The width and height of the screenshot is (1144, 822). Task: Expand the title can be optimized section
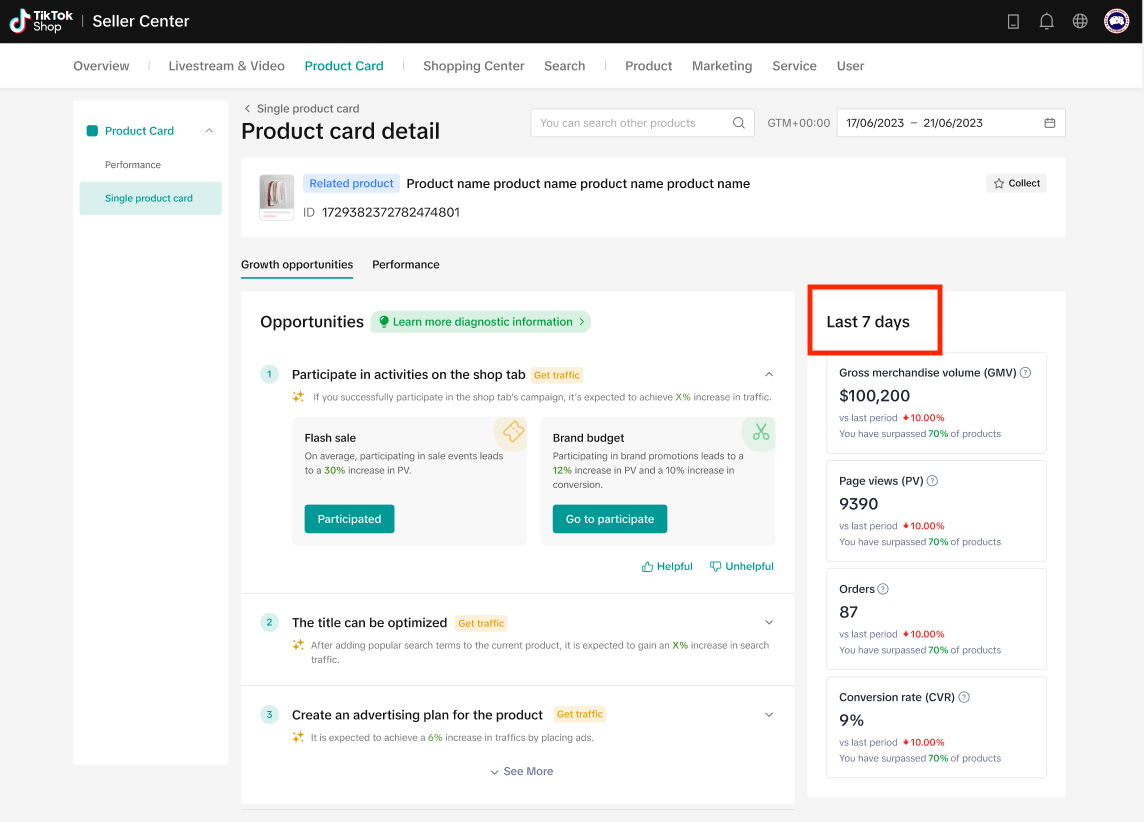pyautogui.click(x=768, y=623)
